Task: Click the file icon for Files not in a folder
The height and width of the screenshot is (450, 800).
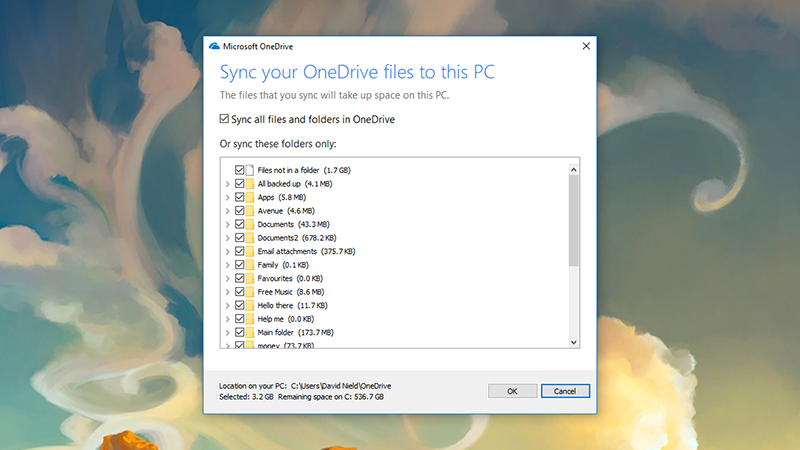Action: coord(249,170)
